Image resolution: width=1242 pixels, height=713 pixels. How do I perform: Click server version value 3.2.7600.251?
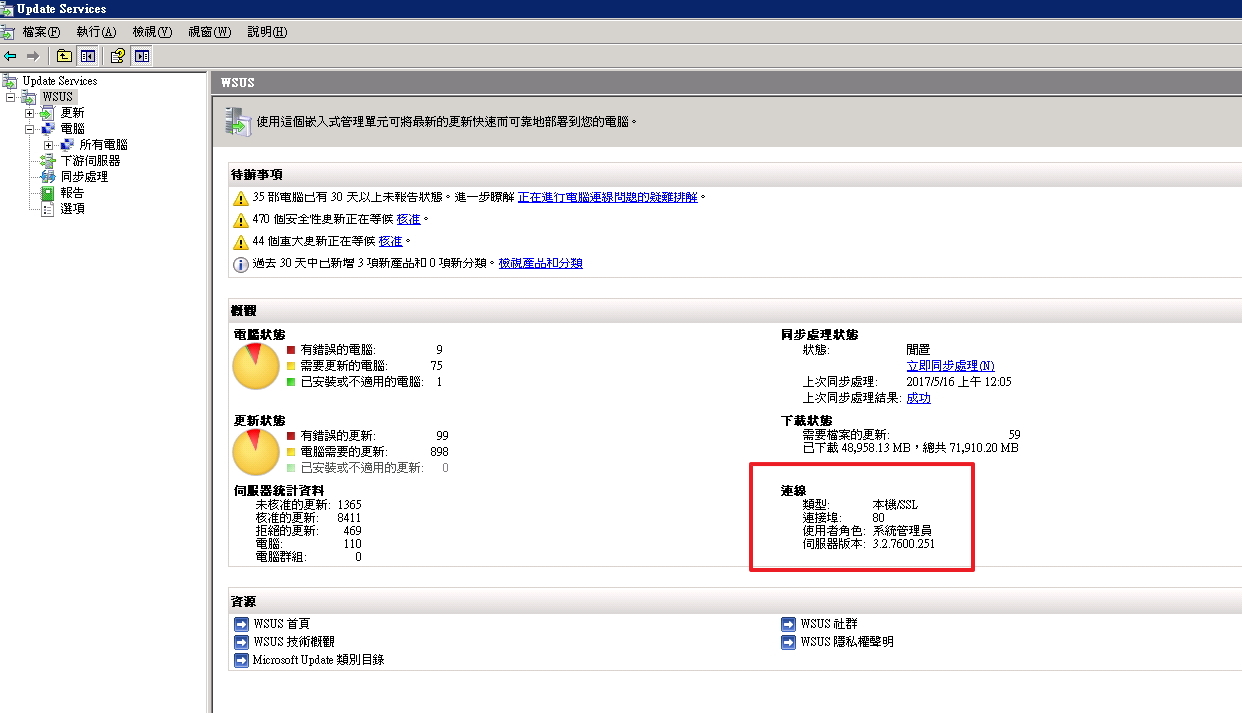(x=904, y=544)
